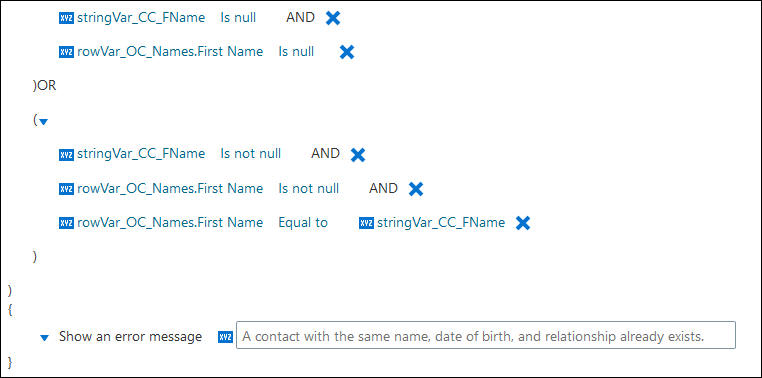Remove the stringVar_CC_FName Is not null condition
The height and width of the screenshot is (378, 762).
point(358,155)
